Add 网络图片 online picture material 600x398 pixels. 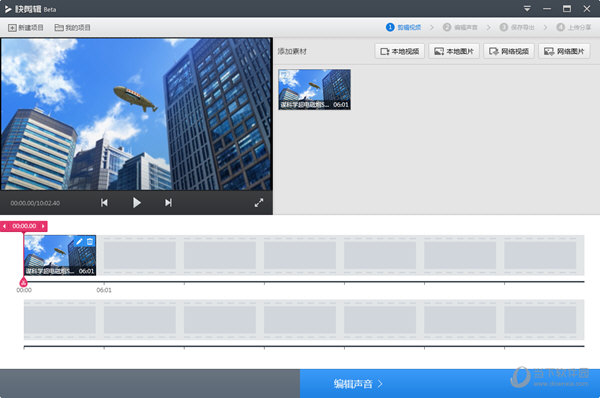(564, 51)
